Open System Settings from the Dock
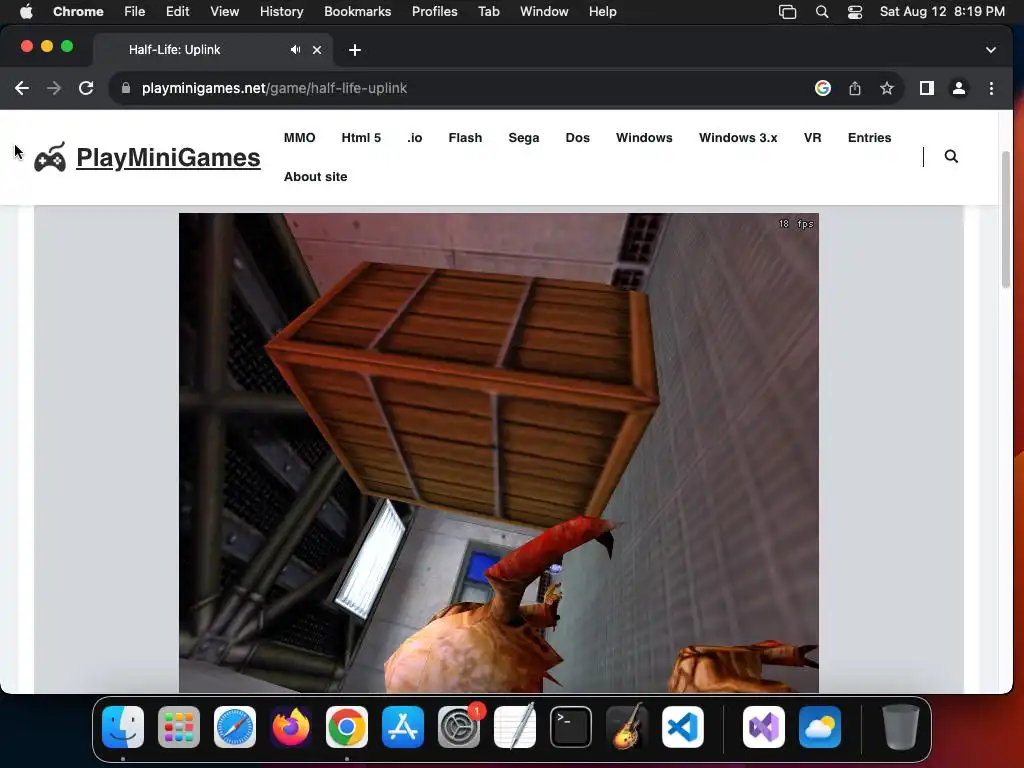 click(x=459, y=727)
